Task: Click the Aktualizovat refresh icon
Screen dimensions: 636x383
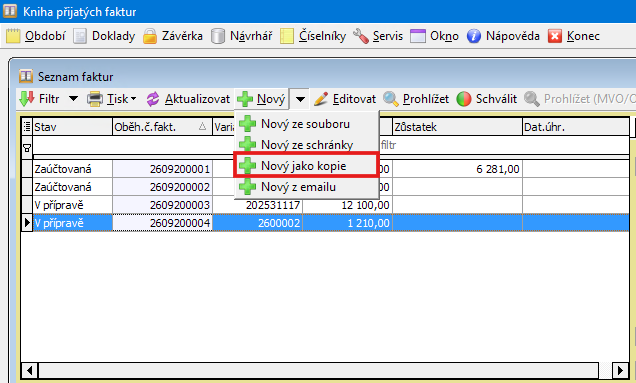Action: pyautogui.click(x=153, y=99)
